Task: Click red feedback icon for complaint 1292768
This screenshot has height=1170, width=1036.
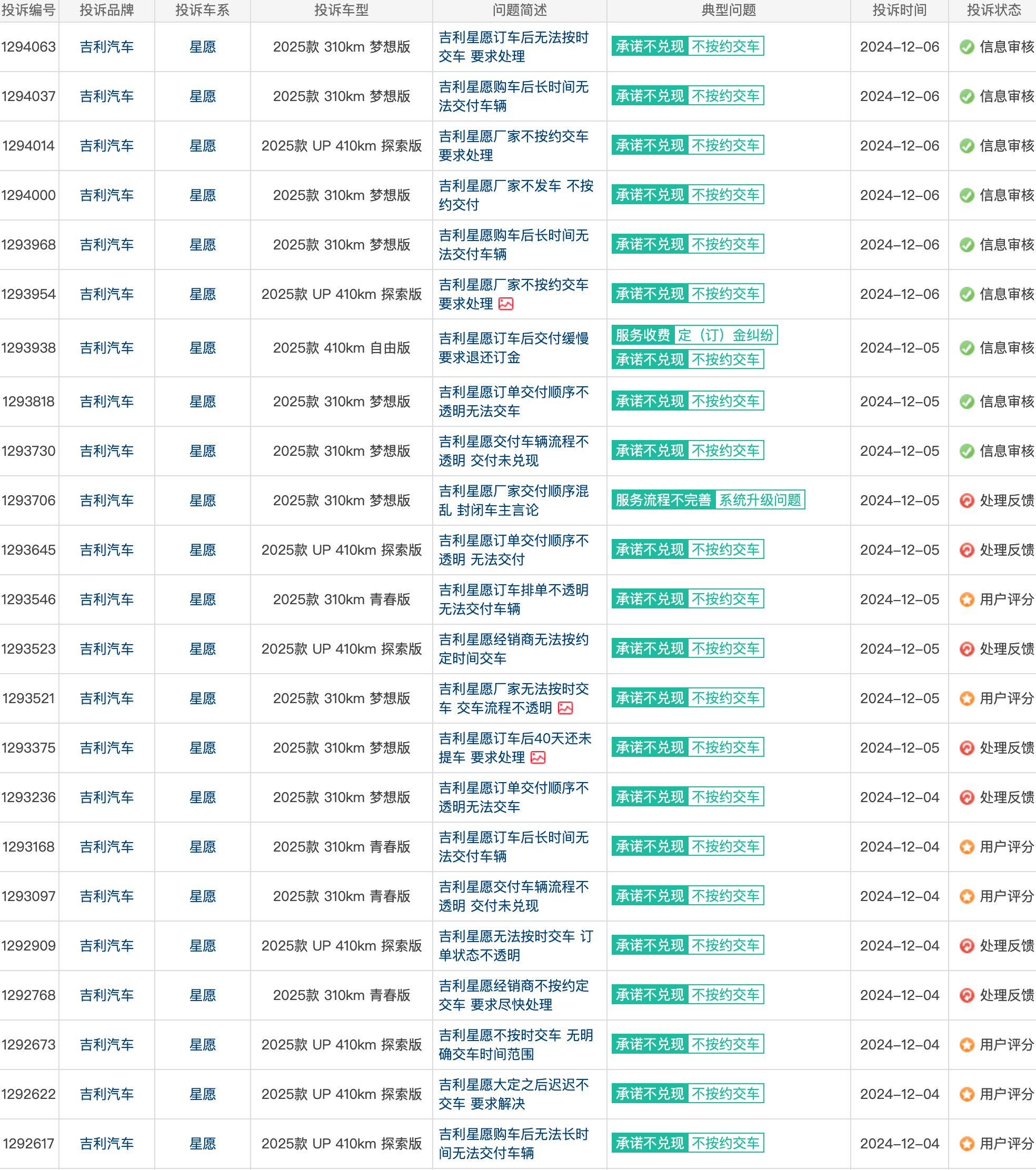Action: [x=967, y=995]
